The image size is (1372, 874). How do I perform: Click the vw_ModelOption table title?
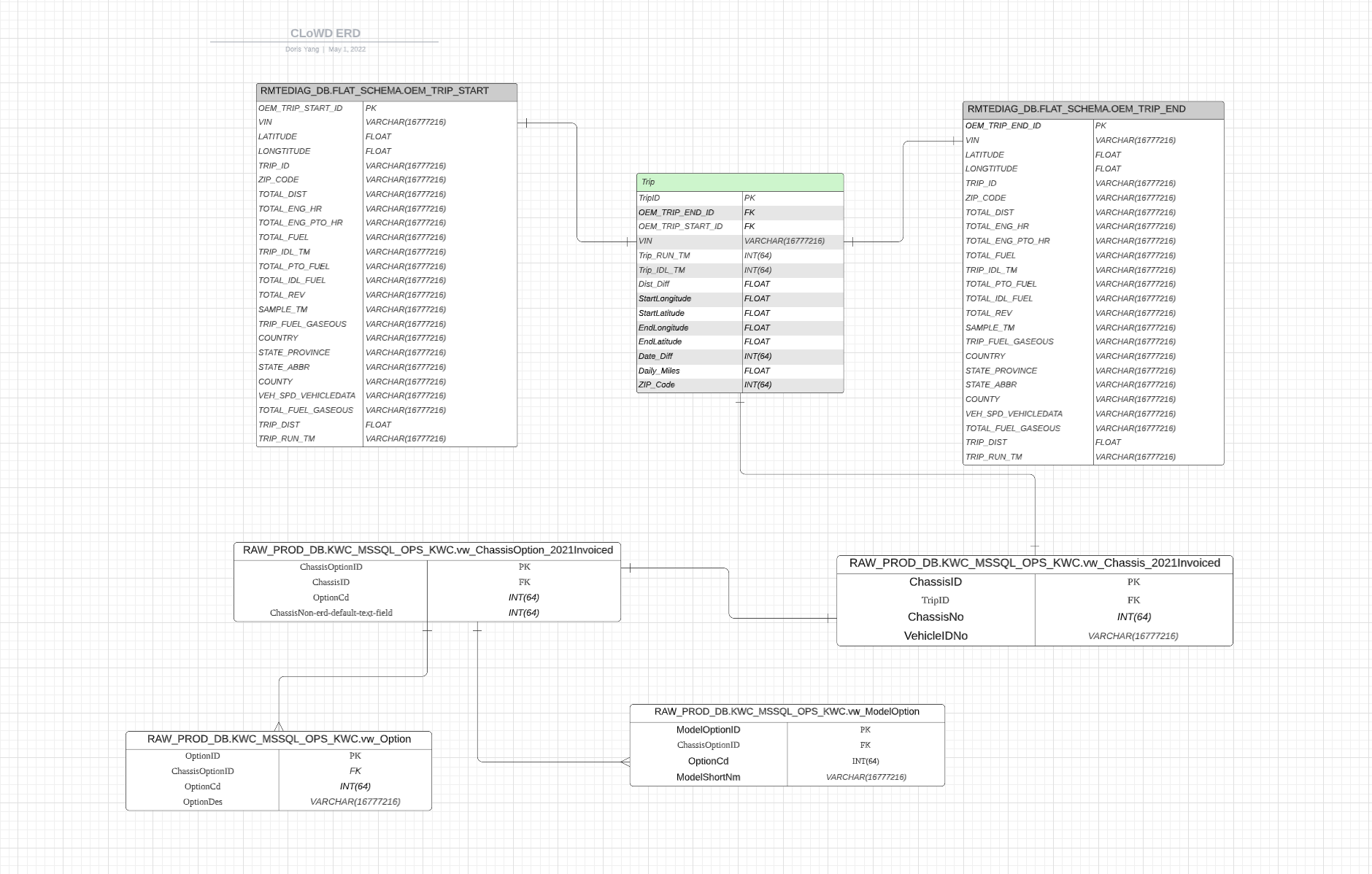click(x=787, y=712)
